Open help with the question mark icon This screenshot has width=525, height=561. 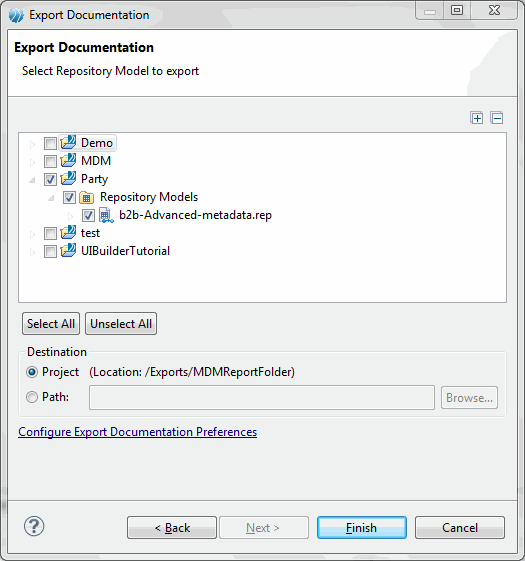click(34, 526)
